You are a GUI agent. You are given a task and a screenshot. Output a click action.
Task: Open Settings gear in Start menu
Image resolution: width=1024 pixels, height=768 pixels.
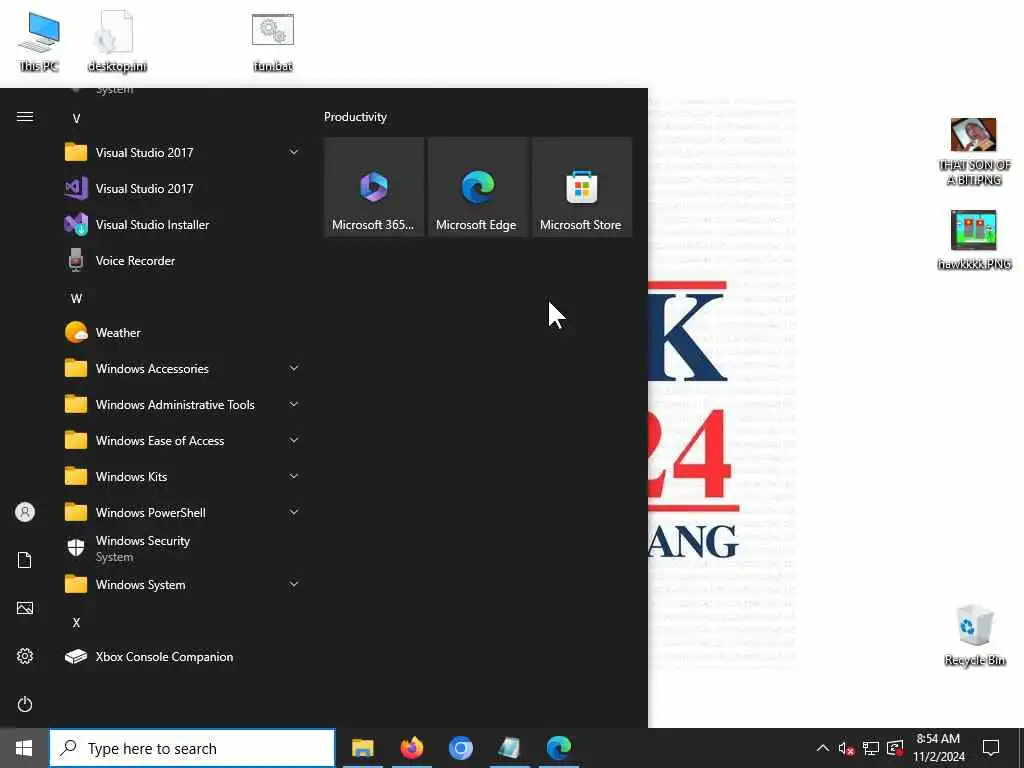tap(25, 656)
